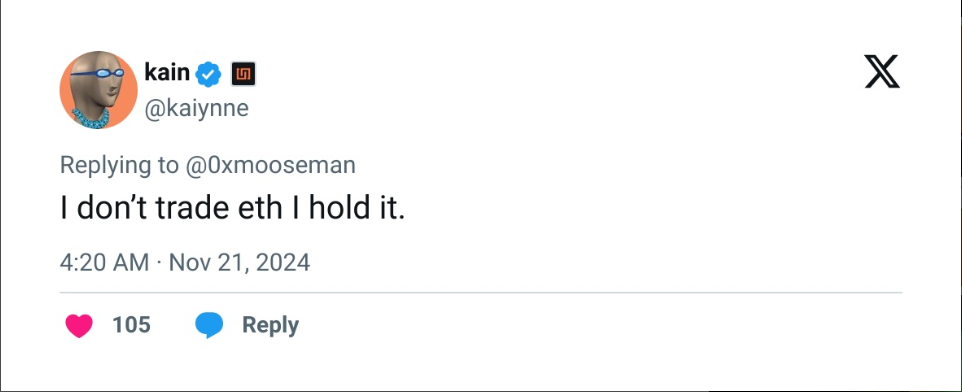Click the 105 likes count
The width and height of the screenshot is (962, 392).
(131, 325)
